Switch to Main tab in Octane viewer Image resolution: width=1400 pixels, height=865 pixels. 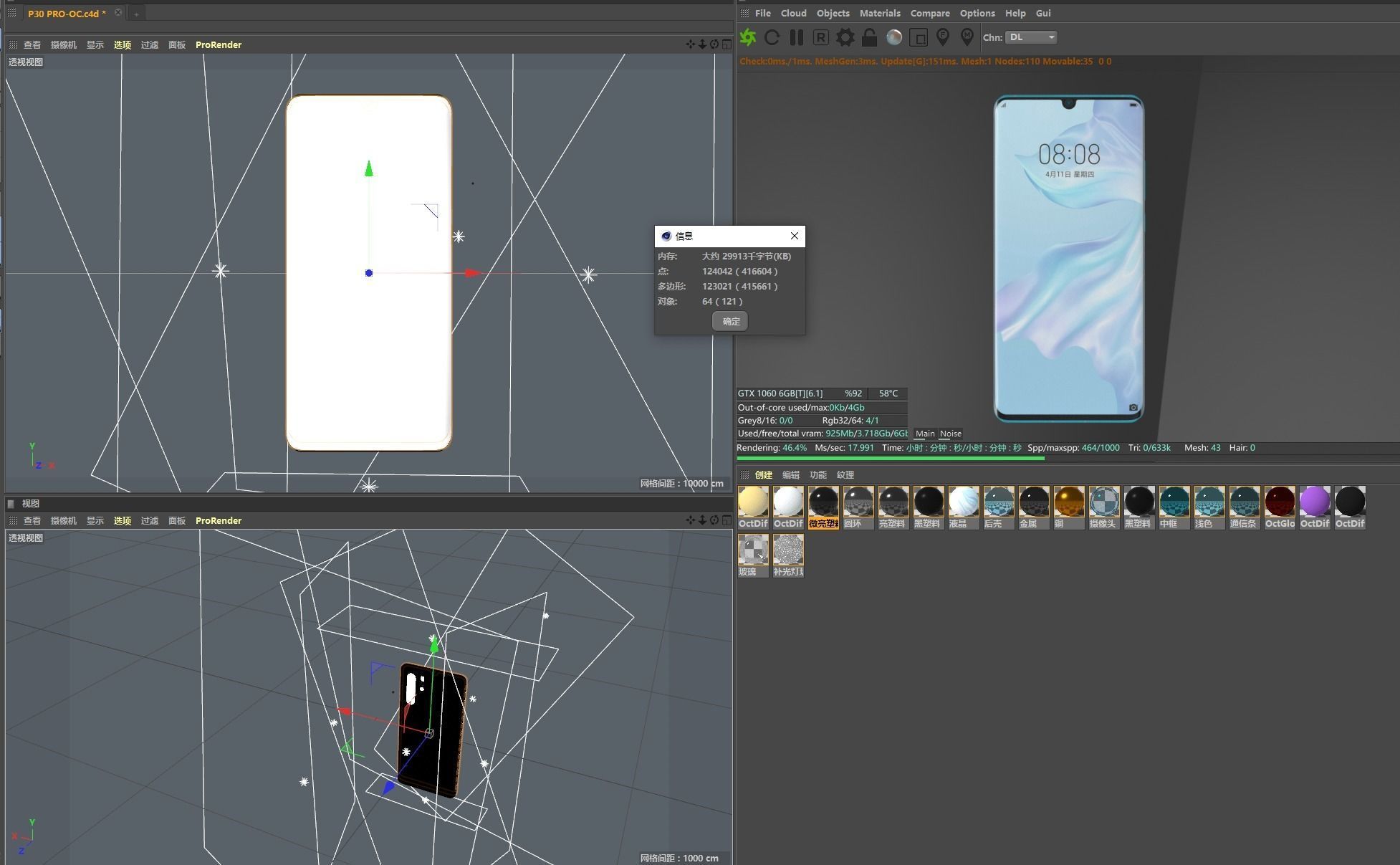pyautogui.click(x=925, y=434)
